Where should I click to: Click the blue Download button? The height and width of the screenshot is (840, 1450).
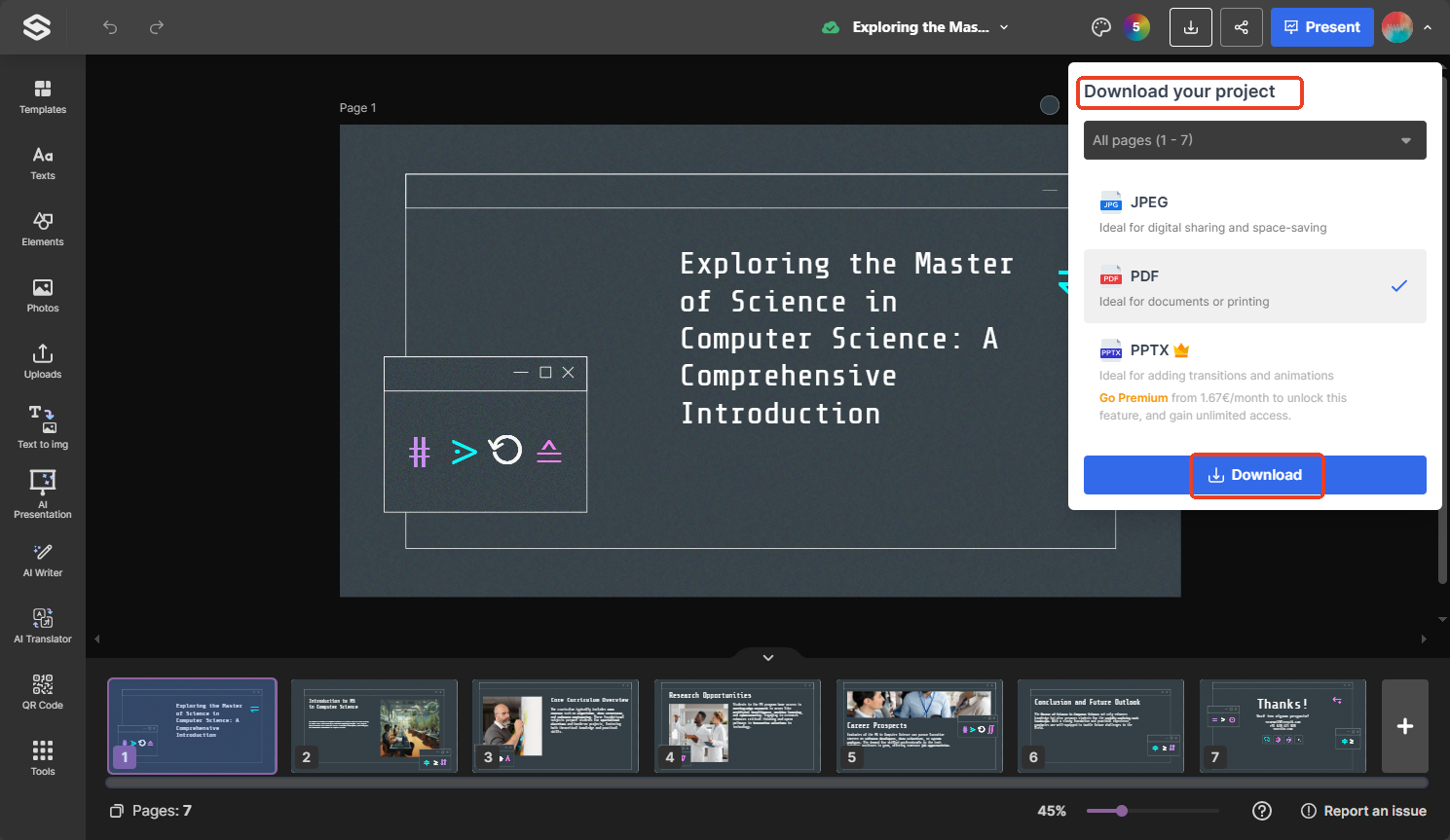click(1255, 475)
